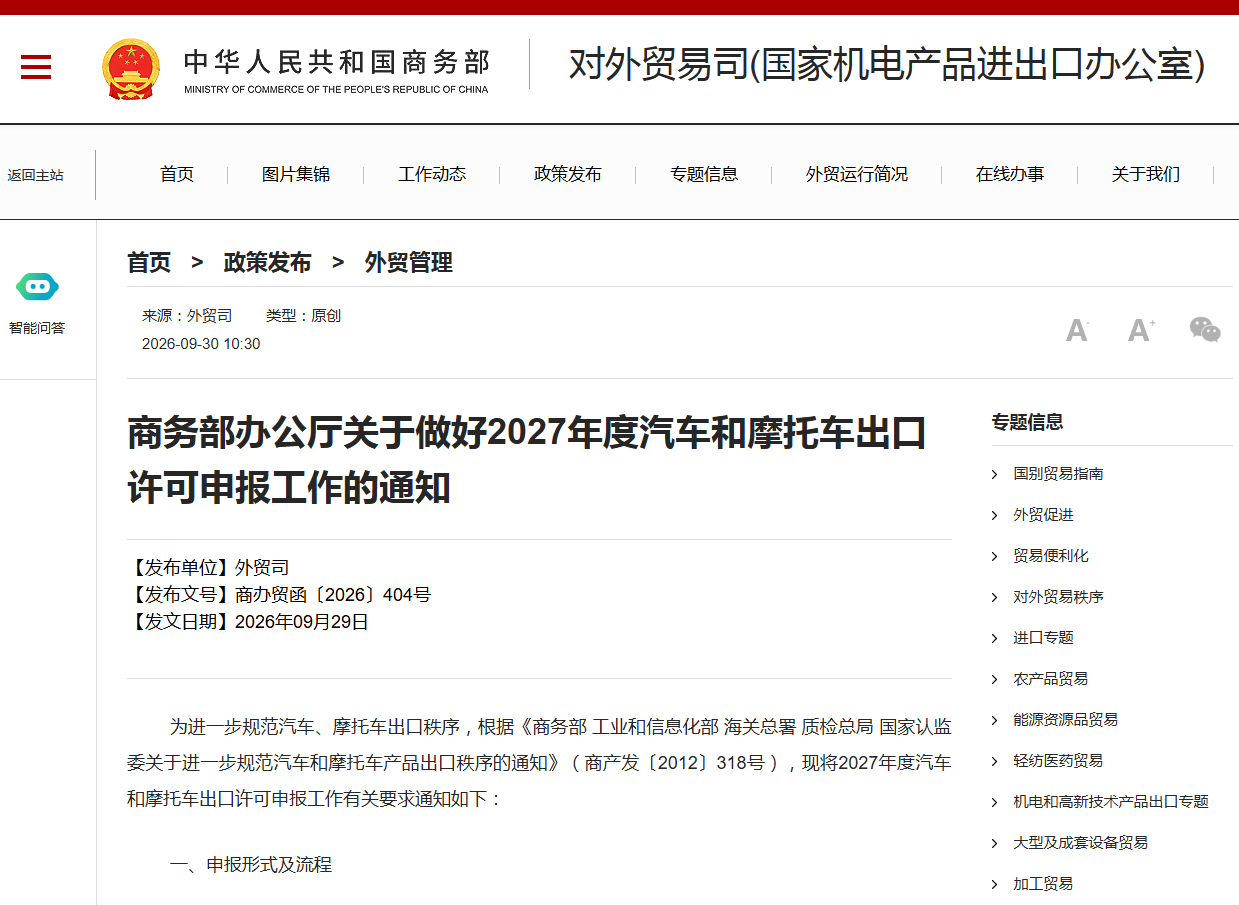
Task: Click chevron beside 贸易便利化
Action: coord(995,556)
